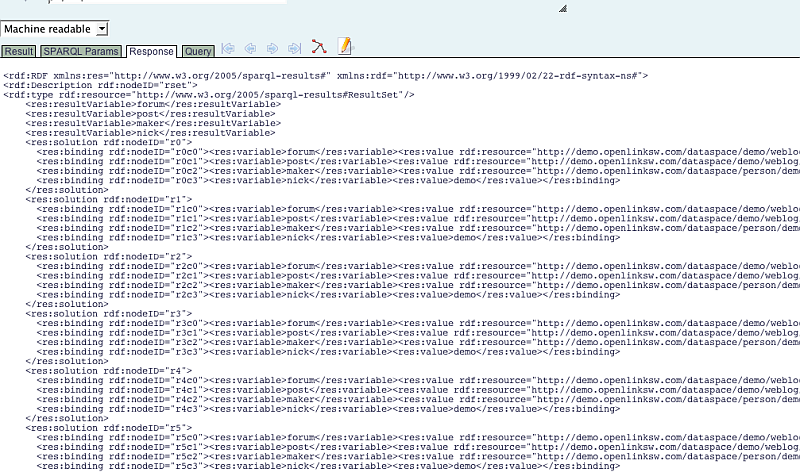Go to the next results page arrow
Image resolution: width=800 pixels, height=472 pixels.
click(272, 48)
